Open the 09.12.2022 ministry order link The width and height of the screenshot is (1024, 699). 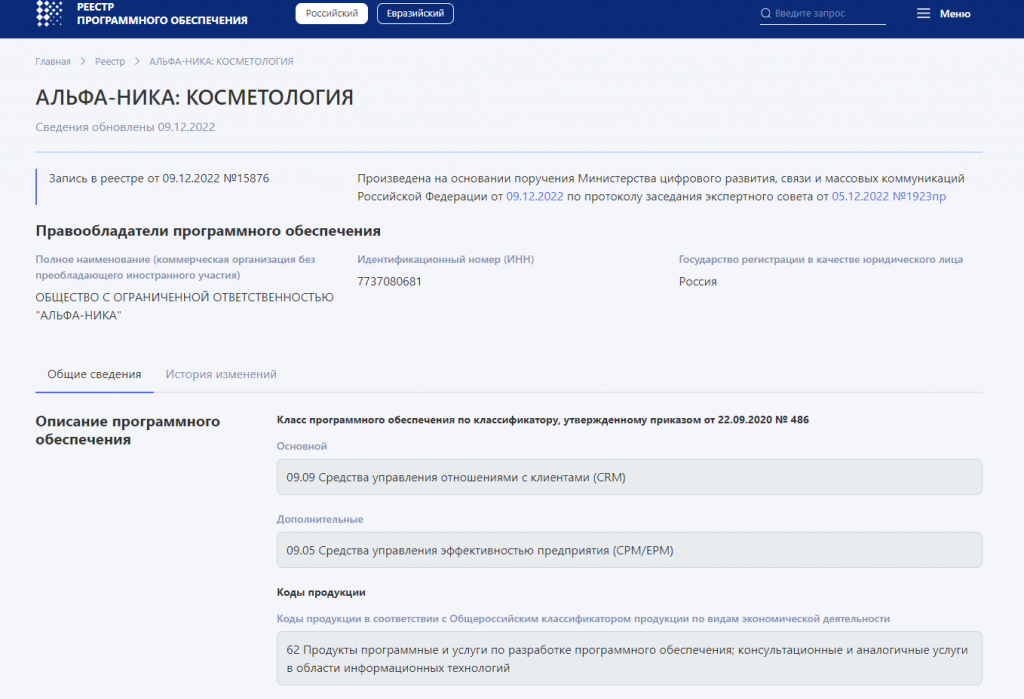coord(535,196)
